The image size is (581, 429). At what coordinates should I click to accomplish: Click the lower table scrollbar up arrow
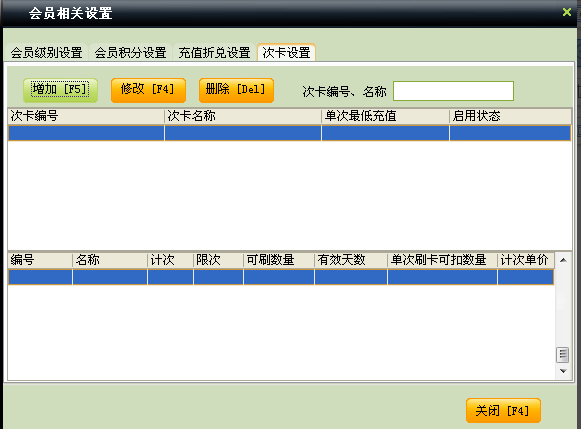[x=563, y=260]
